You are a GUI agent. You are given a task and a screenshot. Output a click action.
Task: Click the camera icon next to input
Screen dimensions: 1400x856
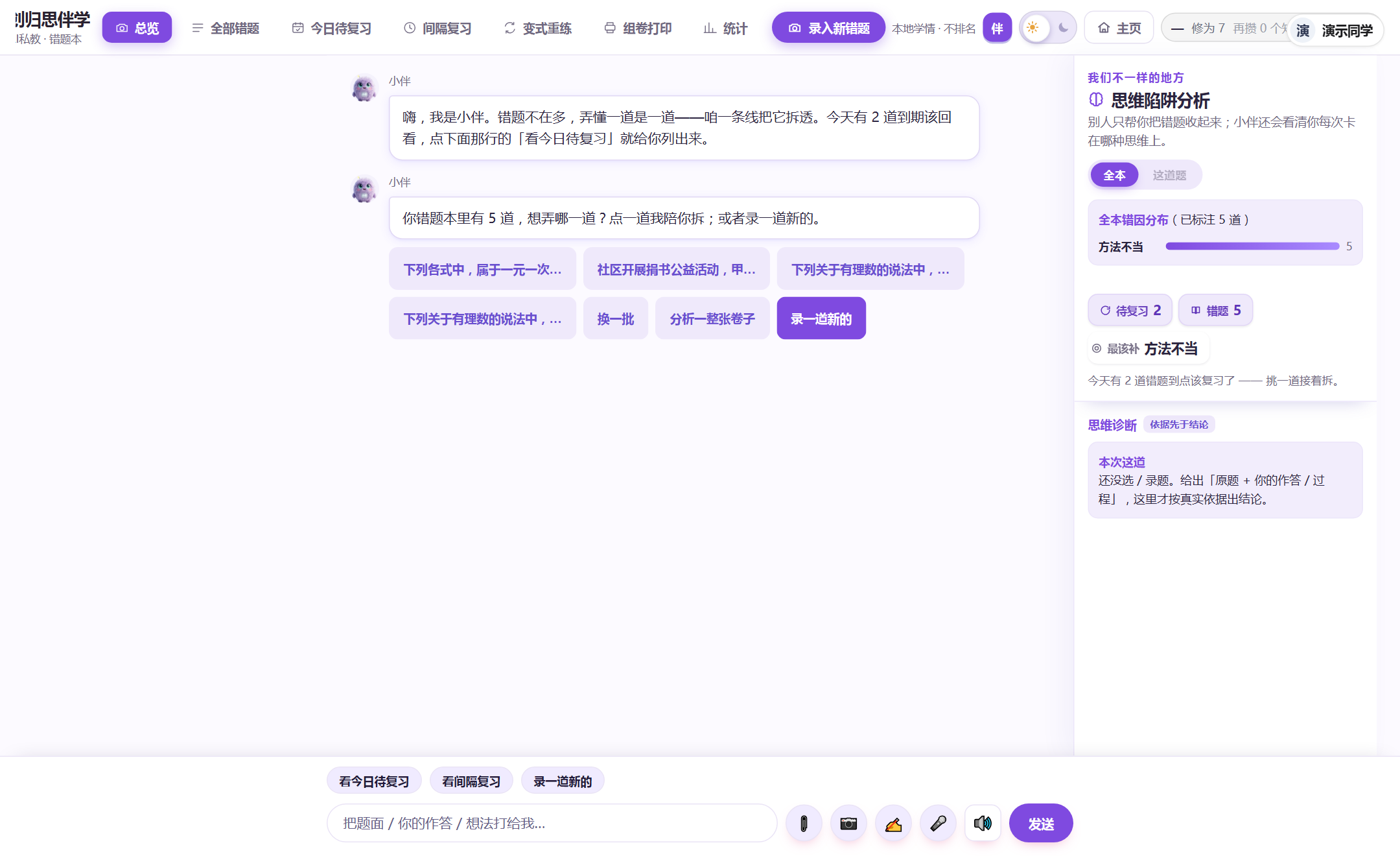848,824
